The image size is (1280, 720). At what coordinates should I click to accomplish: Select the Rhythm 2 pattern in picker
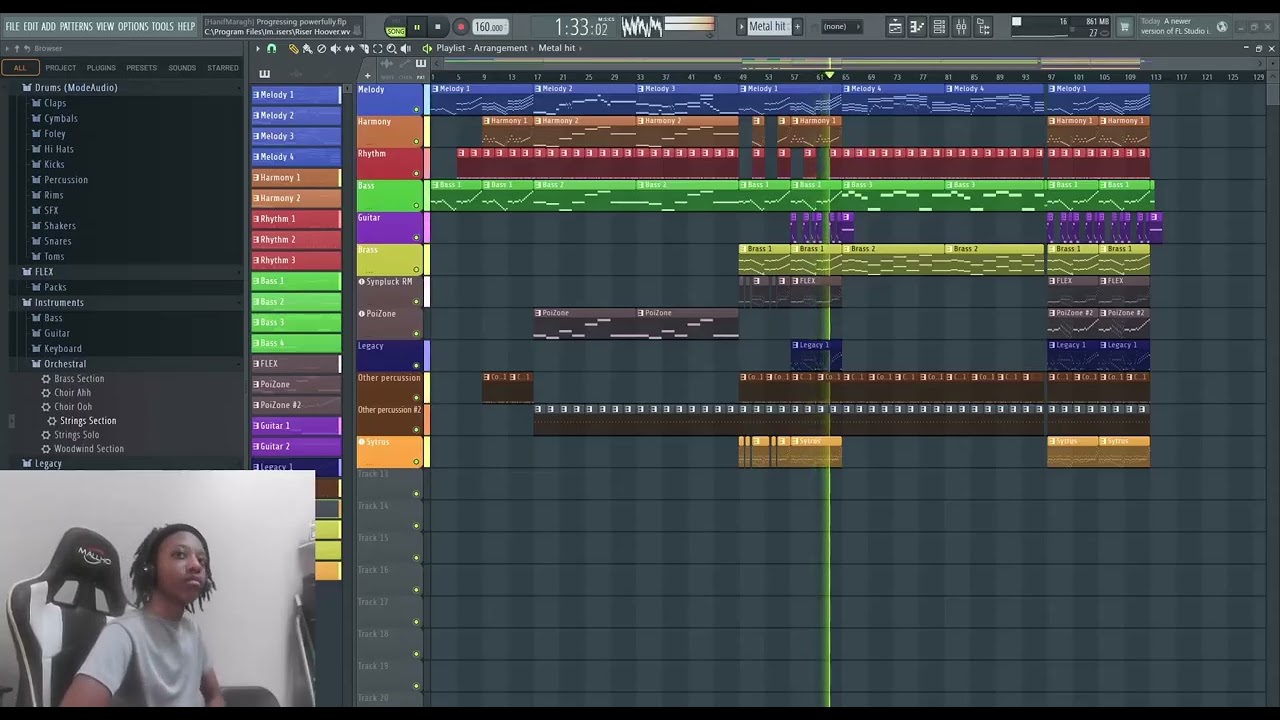pos(296,240)
